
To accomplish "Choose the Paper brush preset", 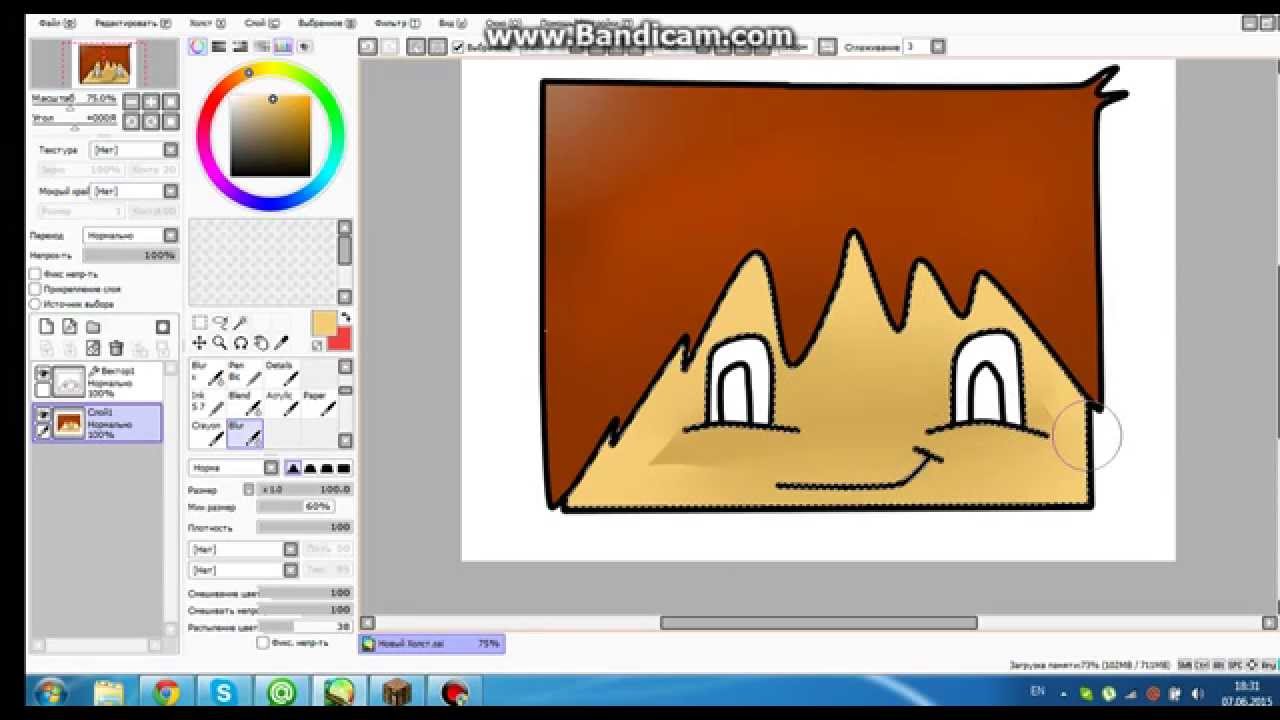I will point(319,402).
